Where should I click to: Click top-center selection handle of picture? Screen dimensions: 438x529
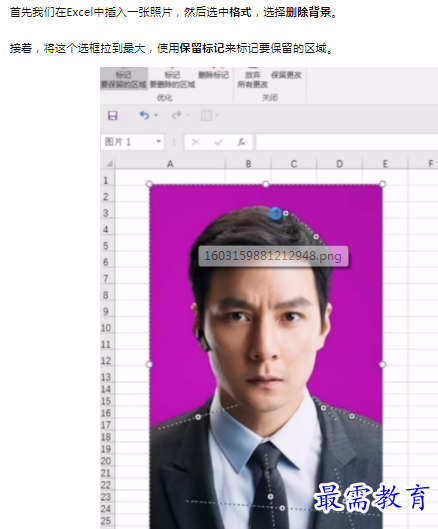pyautogui.click(x=266, y=184)
